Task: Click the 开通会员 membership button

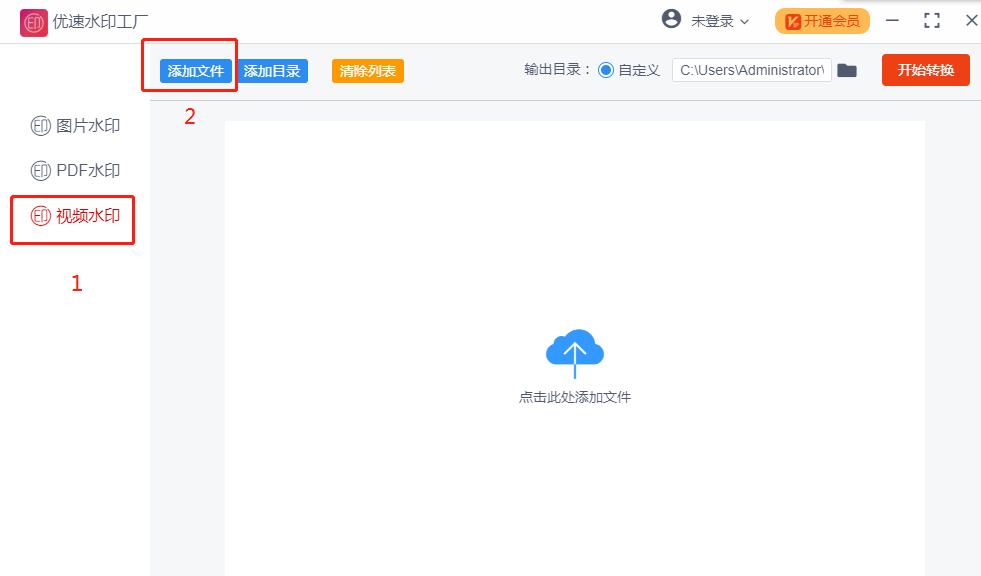Action: tap(822, 21)
